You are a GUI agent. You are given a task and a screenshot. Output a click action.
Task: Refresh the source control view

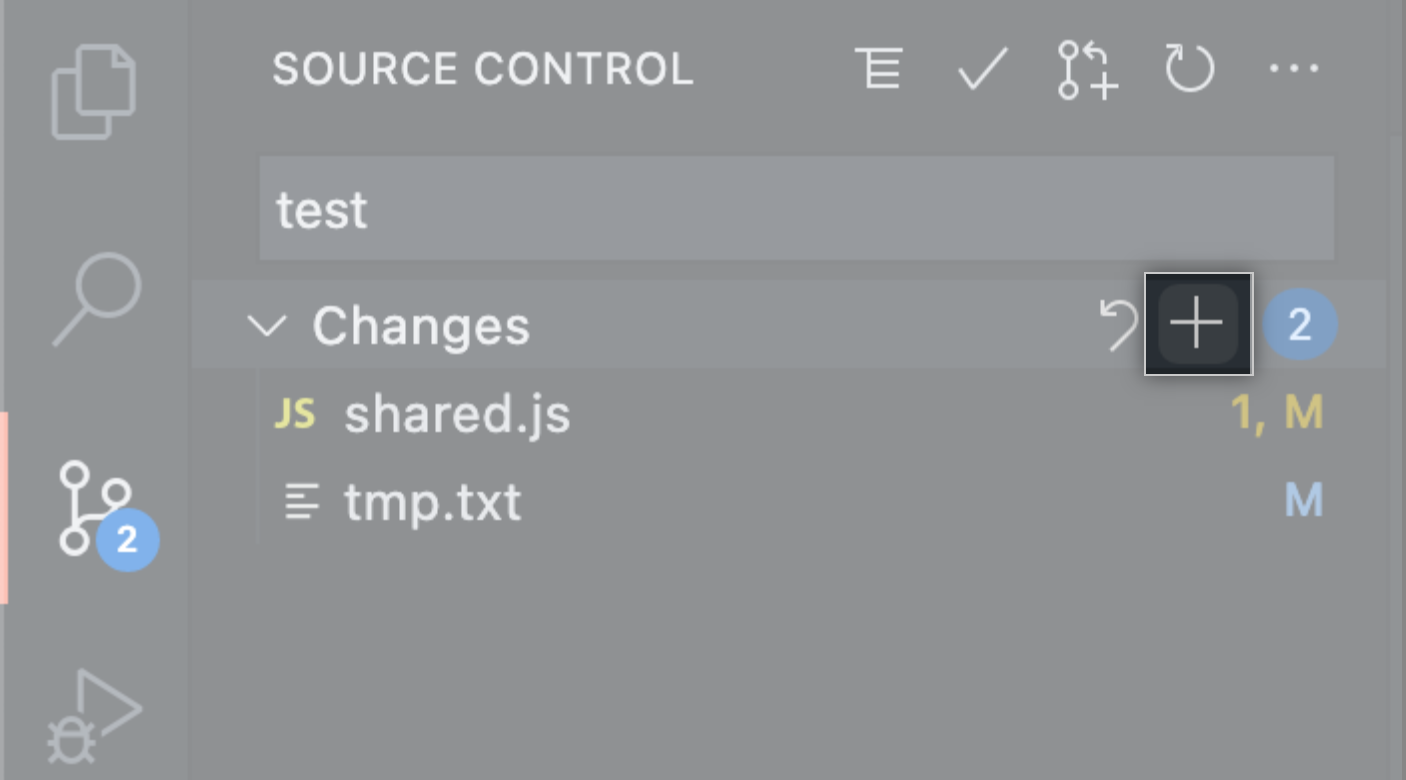1189,69
